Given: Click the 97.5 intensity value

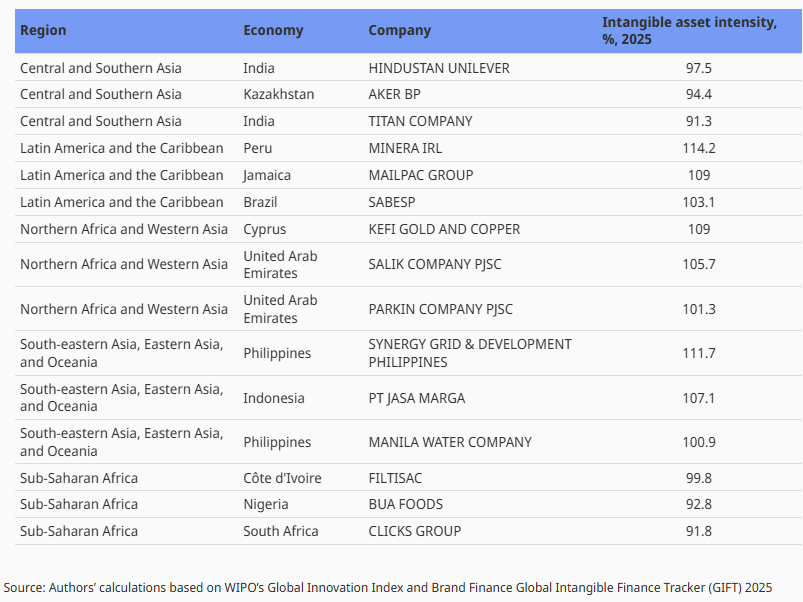Looking at the screenshot, I should [699, 68].
